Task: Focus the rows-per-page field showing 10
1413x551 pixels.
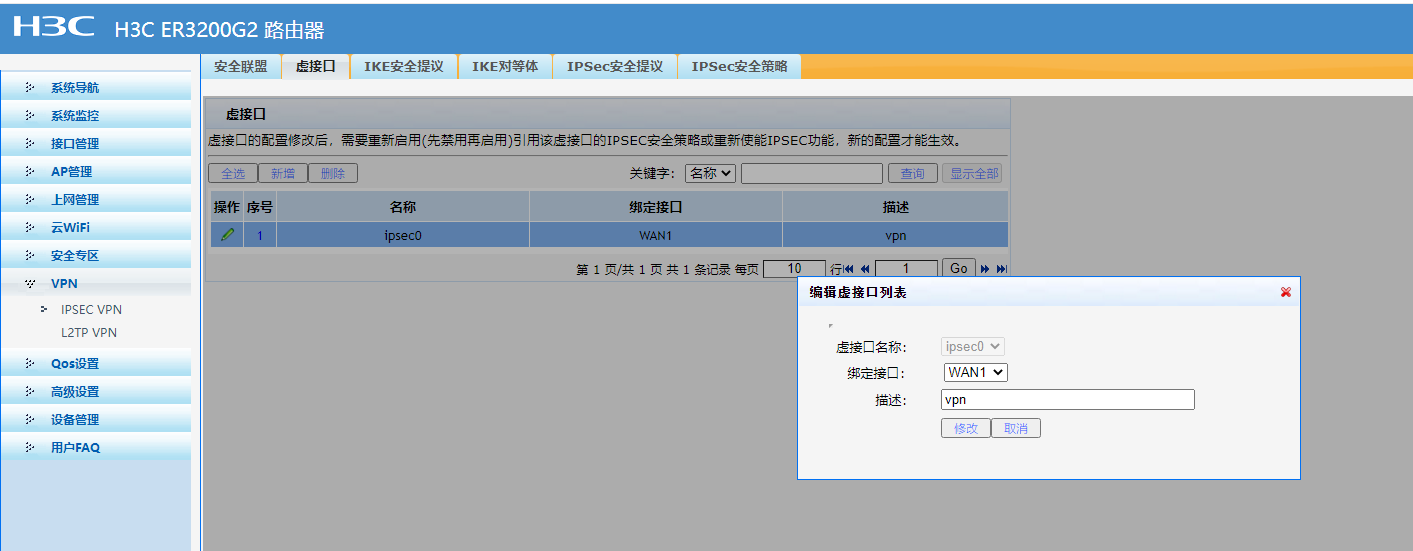Action: pyautogui.click(x=794, y=269)
